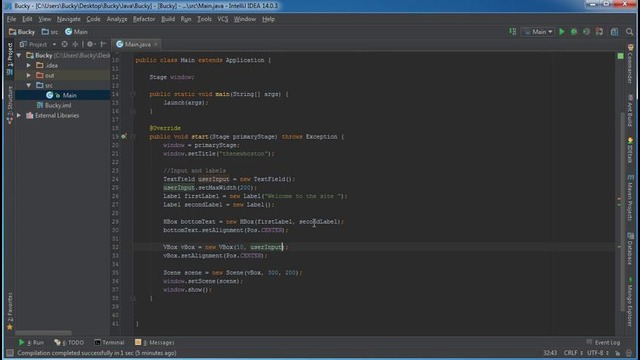The width and height of the screenshot is (640, 360).
Task: Close the Main.java tab
Action: click(x=156, y=44)
